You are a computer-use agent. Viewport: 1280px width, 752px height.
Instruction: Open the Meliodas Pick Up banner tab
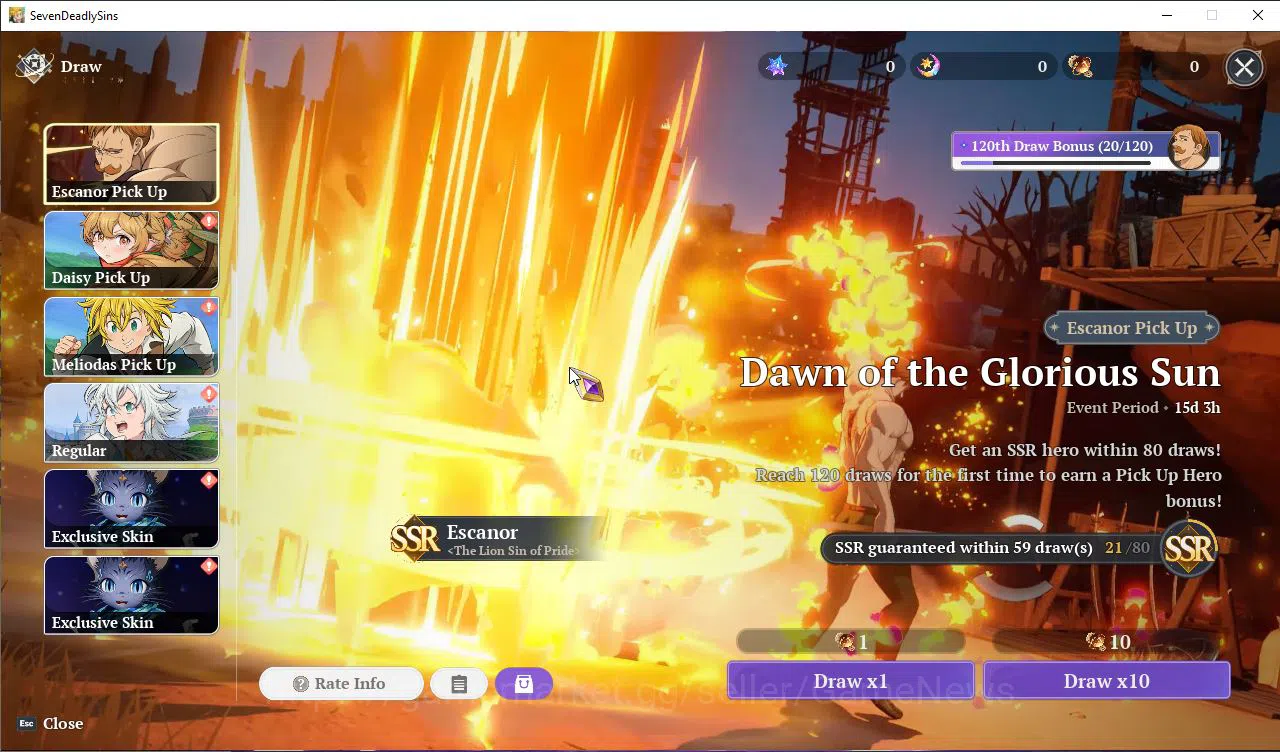tap(131, 337)
